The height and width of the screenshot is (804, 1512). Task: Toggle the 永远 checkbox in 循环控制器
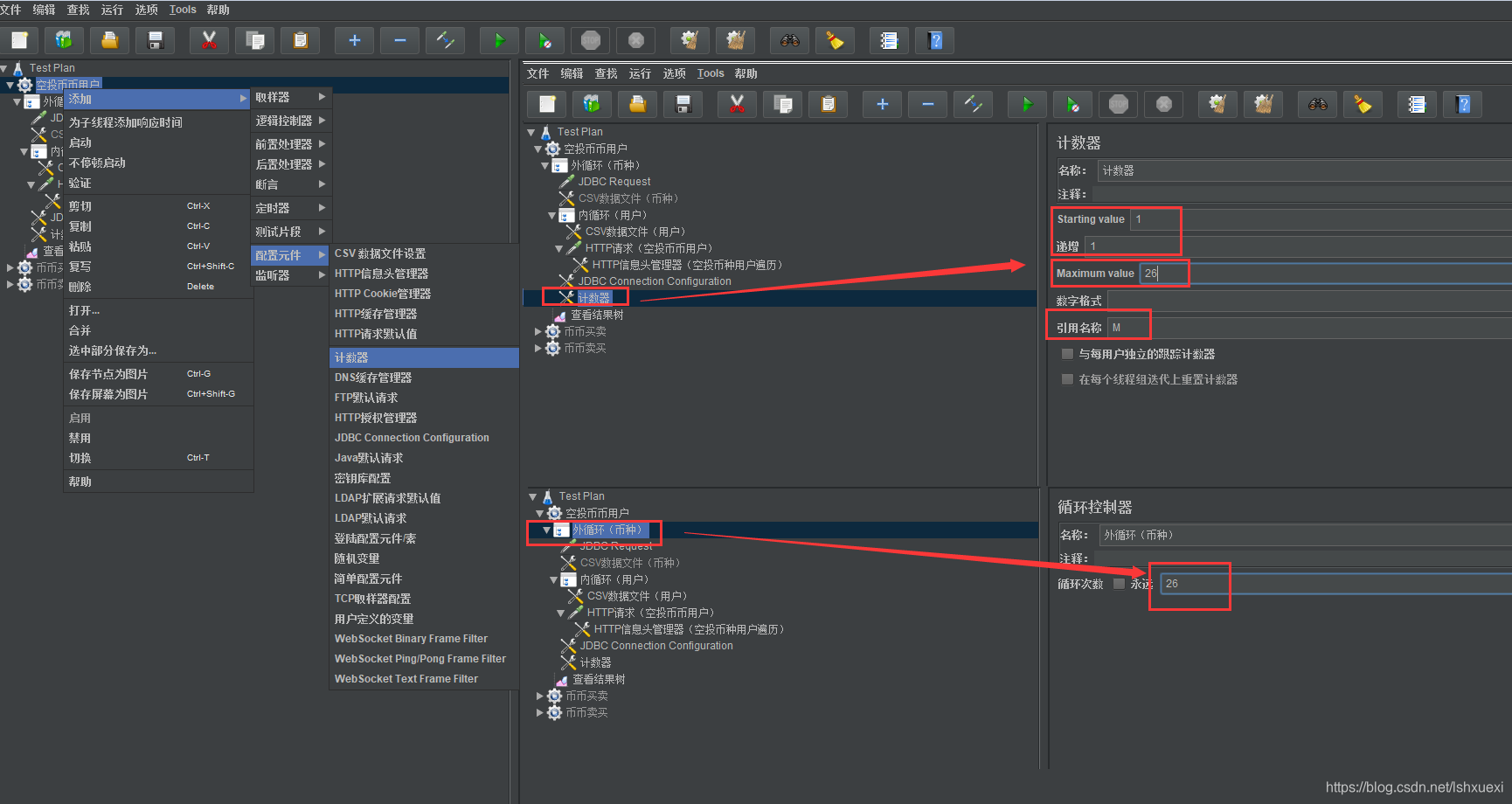(x=1119, y=583)
